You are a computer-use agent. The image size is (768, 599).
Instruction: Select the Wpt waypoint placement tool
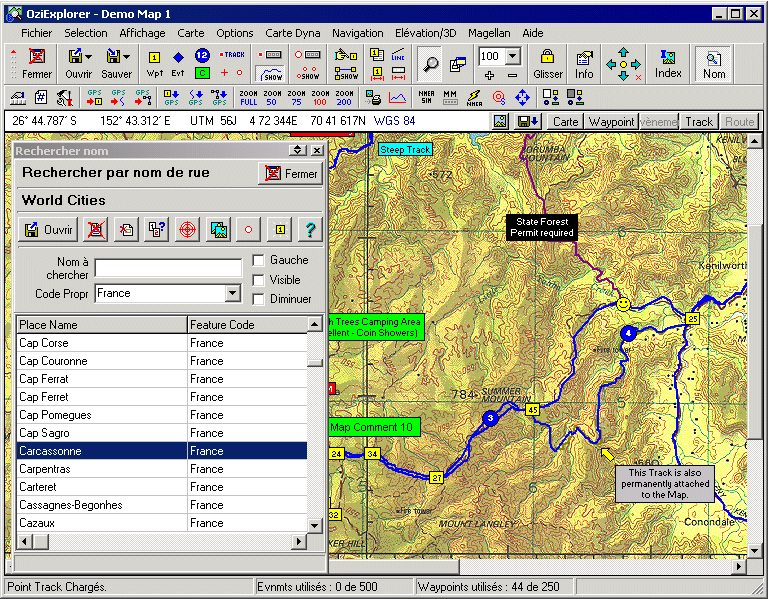[154, 64]
